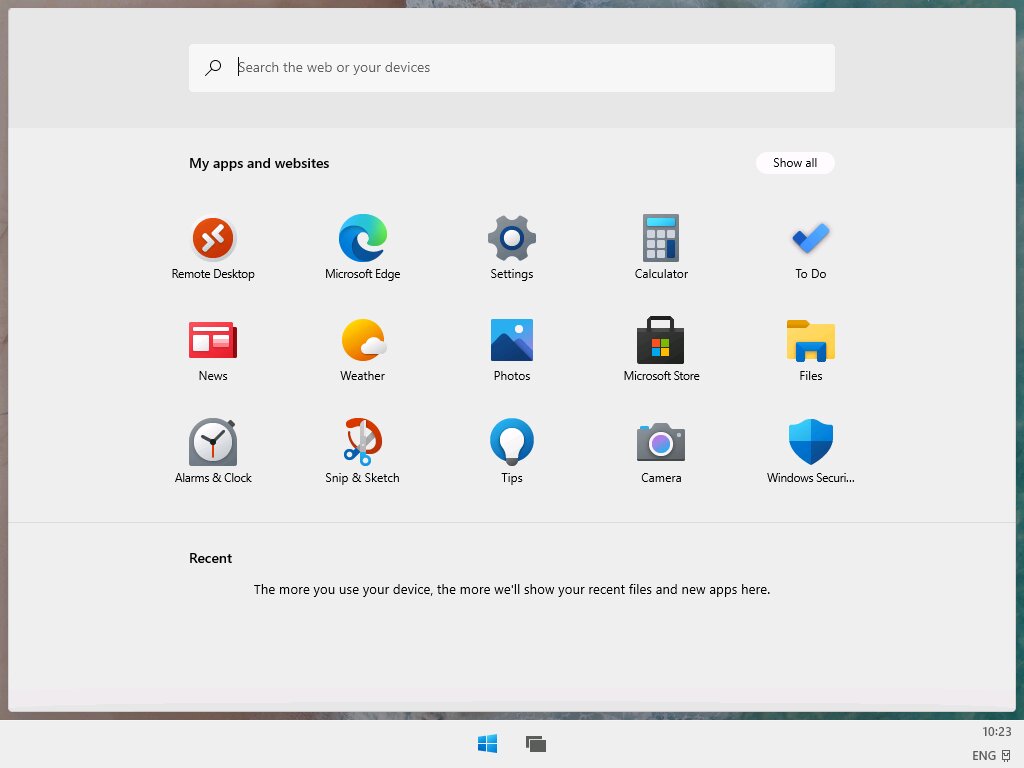The width and height of the screenshot is (1024, 768).
Task: Open the News app
Action: 213,350
